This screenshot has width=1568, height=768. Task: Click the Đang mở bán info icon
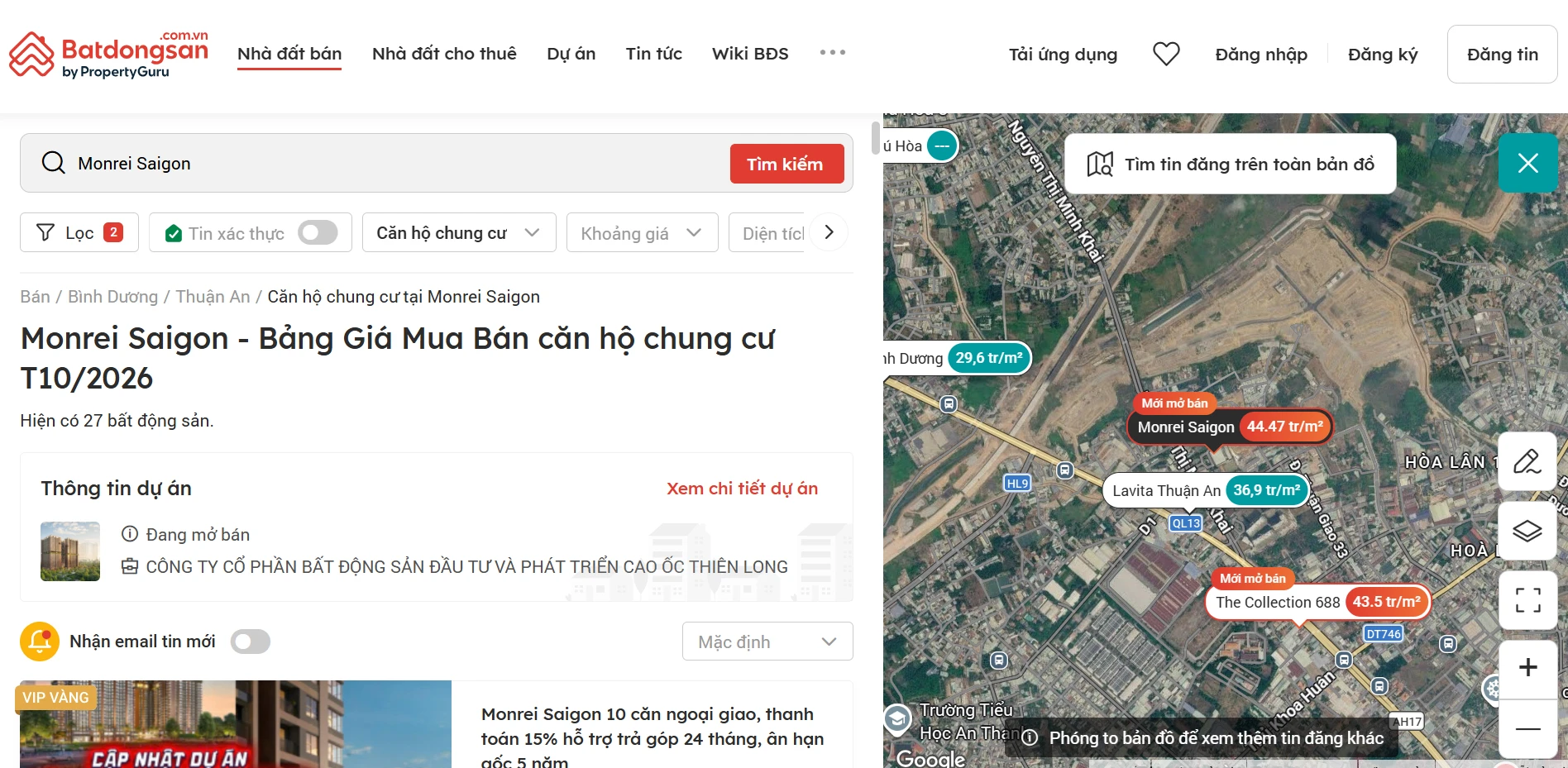tap(130, 534)
